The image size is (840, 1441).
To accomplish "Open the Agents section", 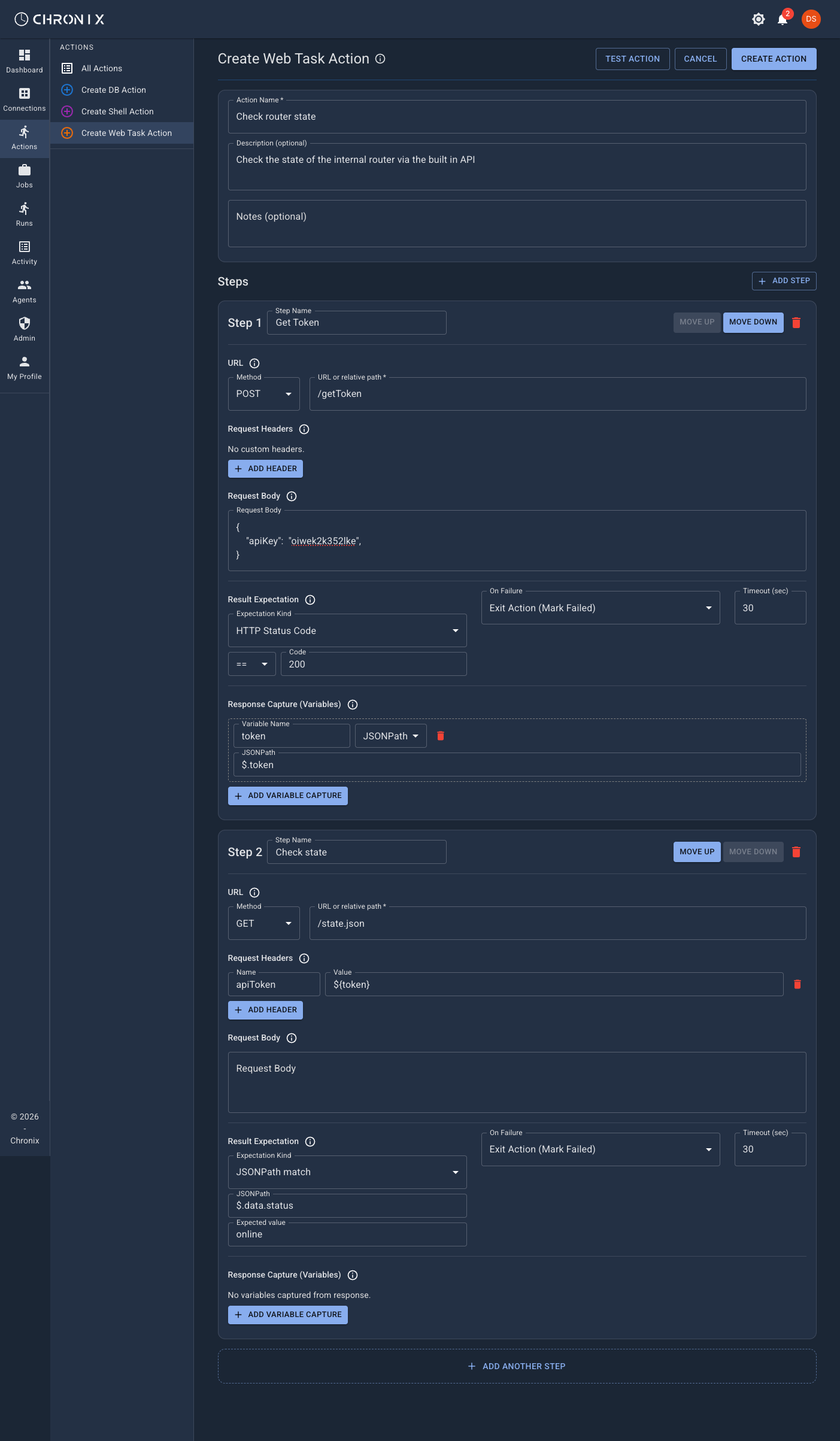I will 25,292.
